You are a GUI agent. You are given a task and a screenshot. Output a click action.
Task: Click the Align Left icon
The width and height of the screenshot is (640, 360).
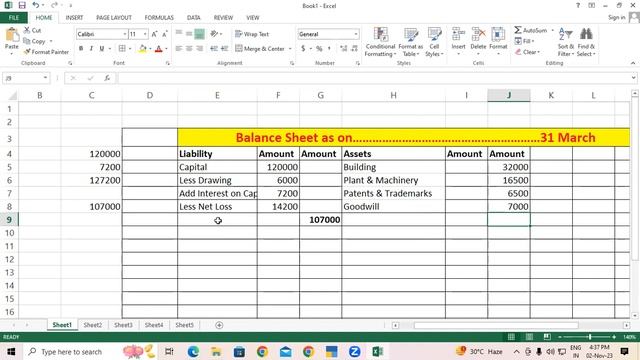tap(179, 49)
